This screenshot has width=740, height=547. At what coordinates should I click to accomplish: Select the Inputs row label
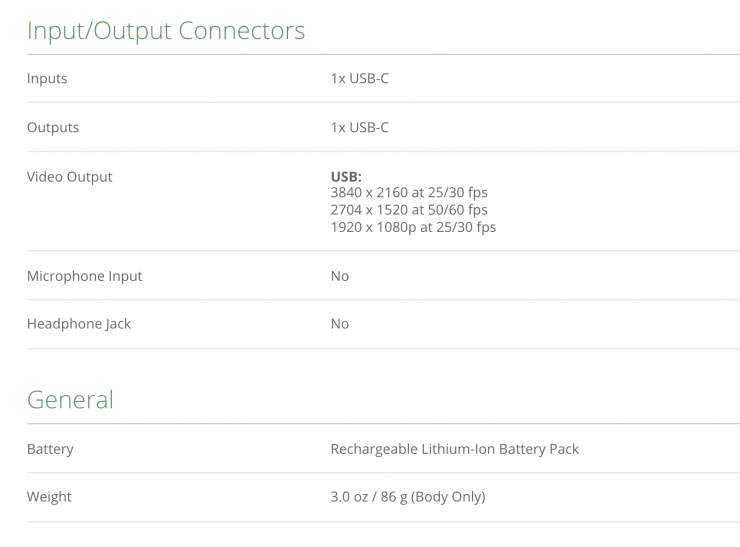[x=47, y=78]
